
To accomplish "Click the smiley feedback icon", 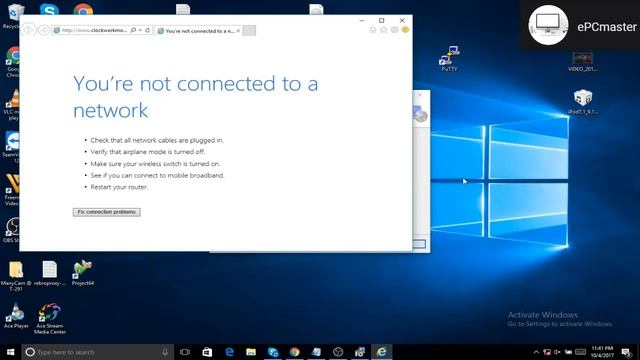I will click(x=405, y=30).
